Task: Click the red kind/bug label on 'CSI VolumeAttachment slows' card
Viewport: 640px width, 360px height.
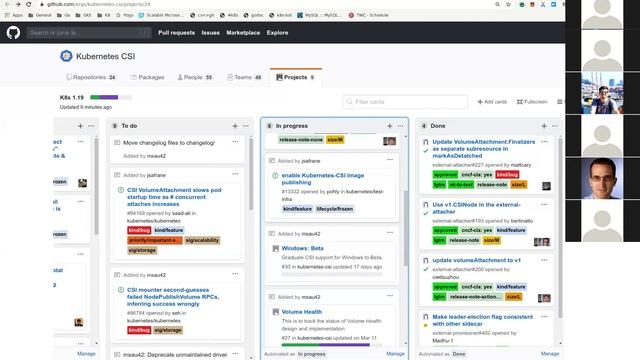Action: [x=139, y=230]
